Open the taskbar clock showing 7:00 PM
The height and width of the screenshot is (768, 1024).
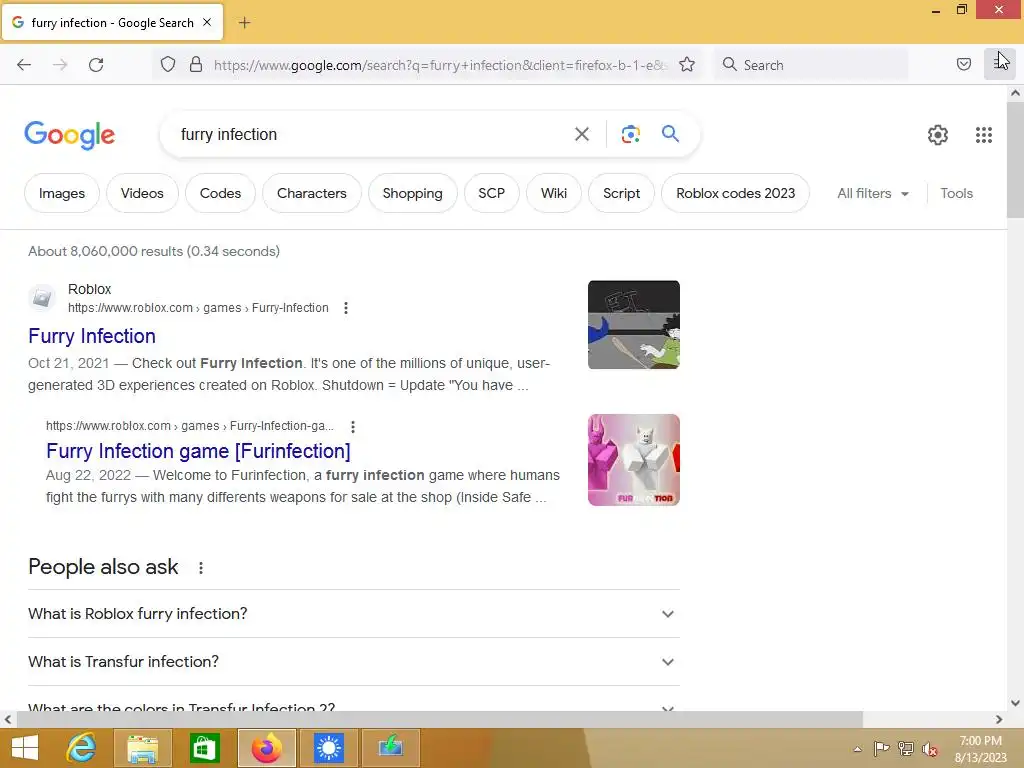980,749
